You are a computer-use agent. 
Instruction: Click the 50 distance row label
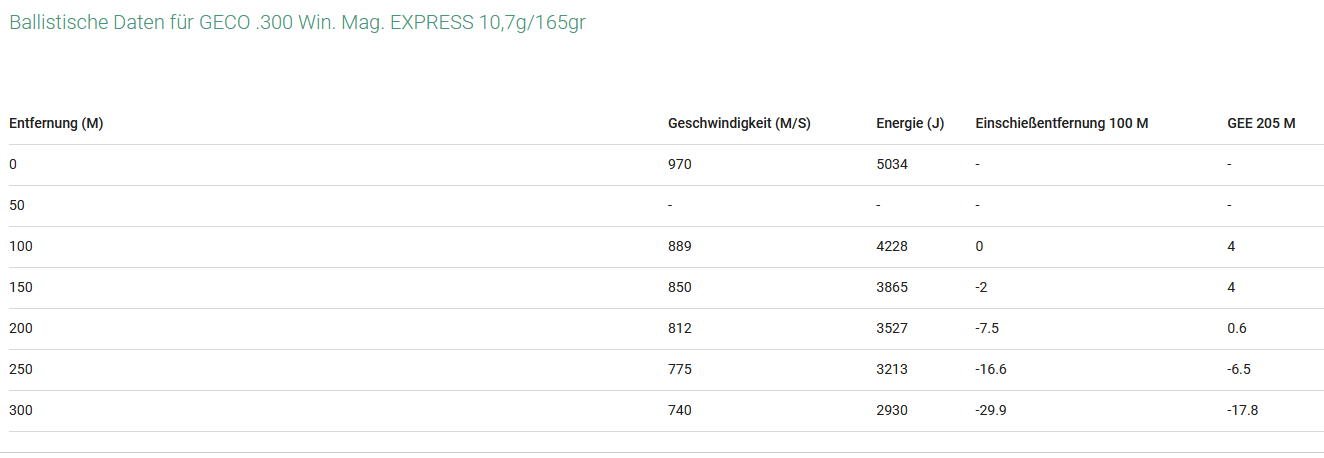click(17, 205)
